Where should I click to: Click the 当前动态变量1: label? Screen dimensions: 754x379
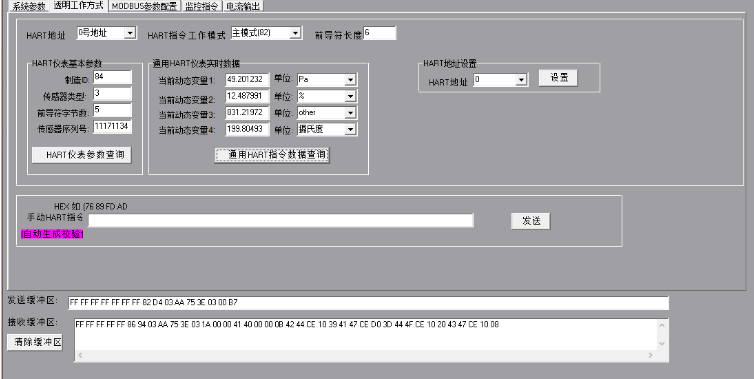187,81
